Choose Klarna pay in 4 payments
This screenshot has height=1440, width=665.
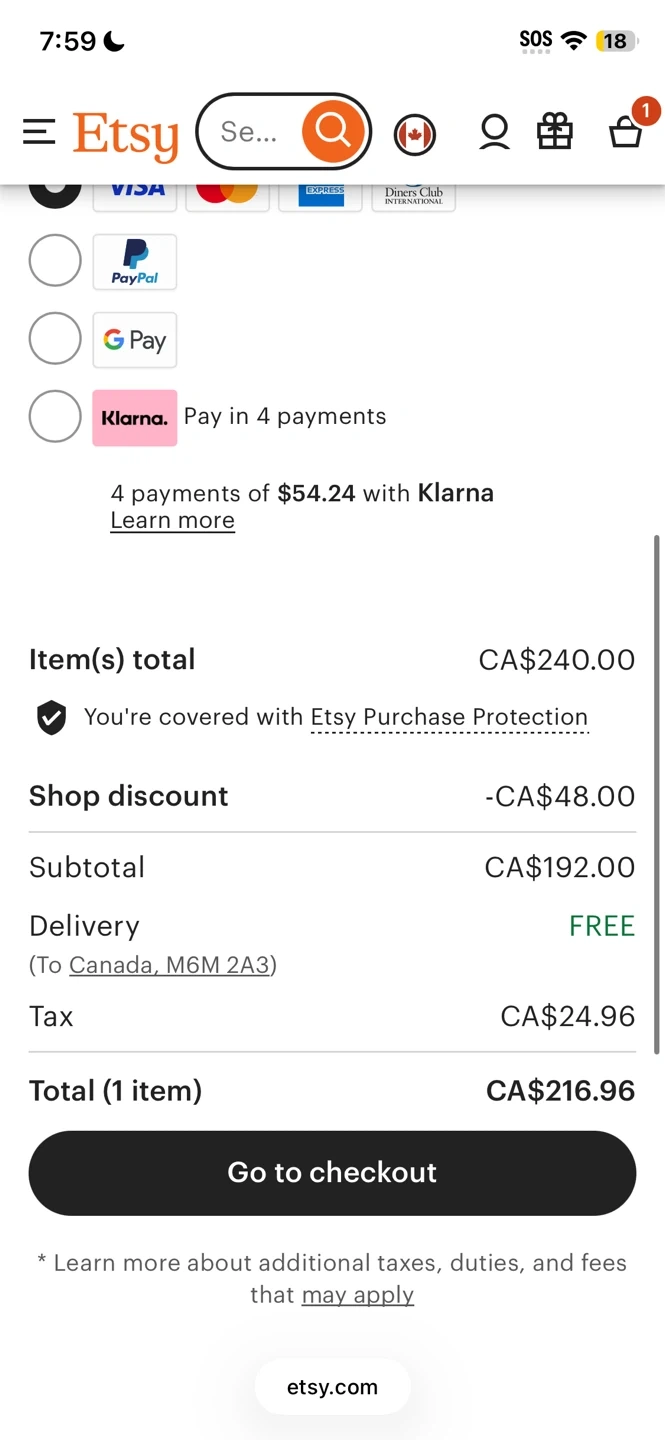55,416
